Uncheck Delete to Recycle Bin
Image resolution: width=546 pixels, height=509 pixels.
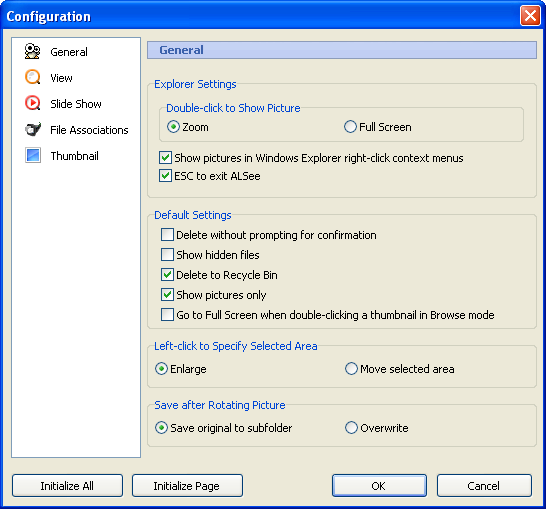coord(167,275)
